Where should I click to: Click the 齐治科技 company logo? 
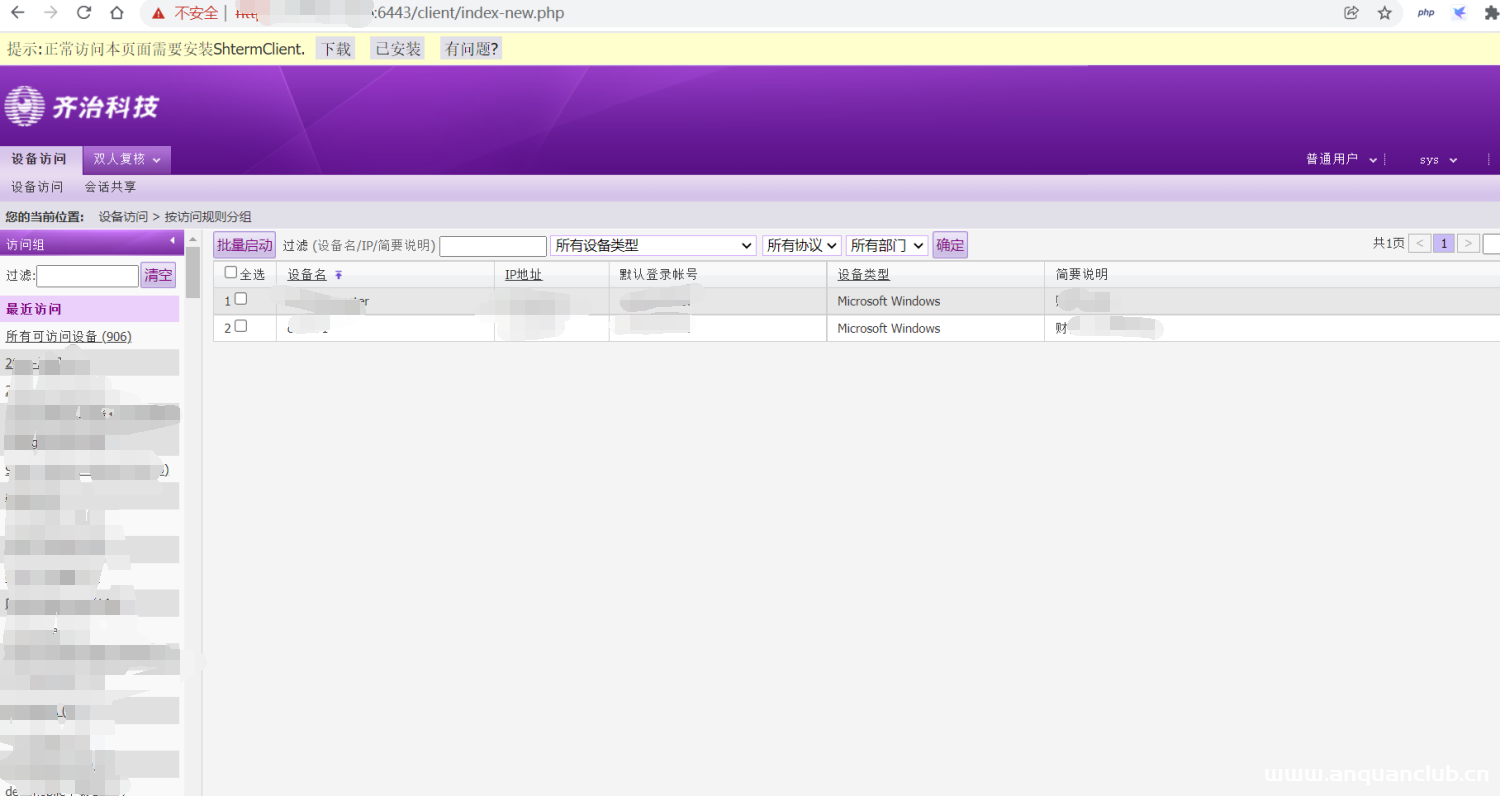(82, 106)
